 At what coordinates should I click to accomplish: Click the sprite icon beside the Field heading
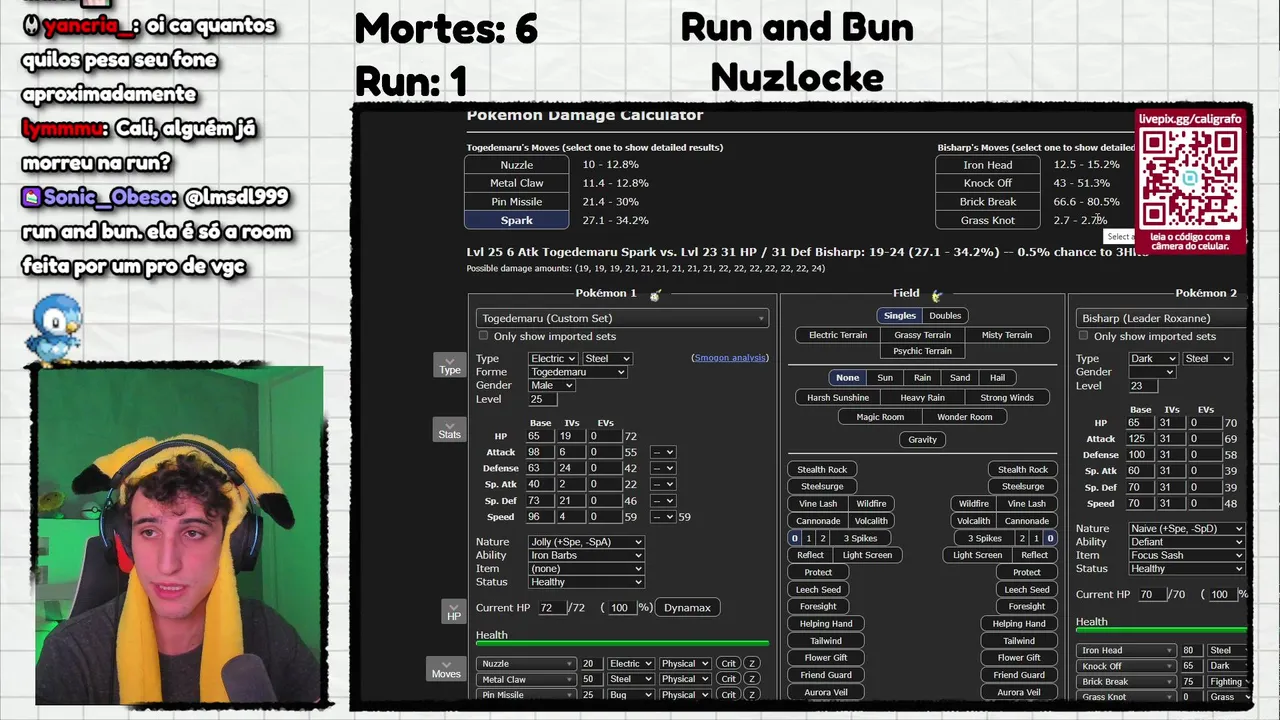[x=936, y=295]
